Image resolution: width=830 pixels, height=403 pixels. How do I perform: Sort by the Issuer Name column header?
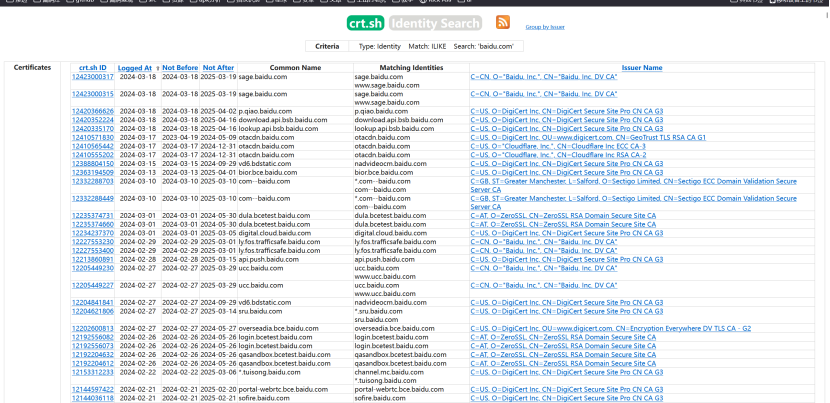click(642, 68)
